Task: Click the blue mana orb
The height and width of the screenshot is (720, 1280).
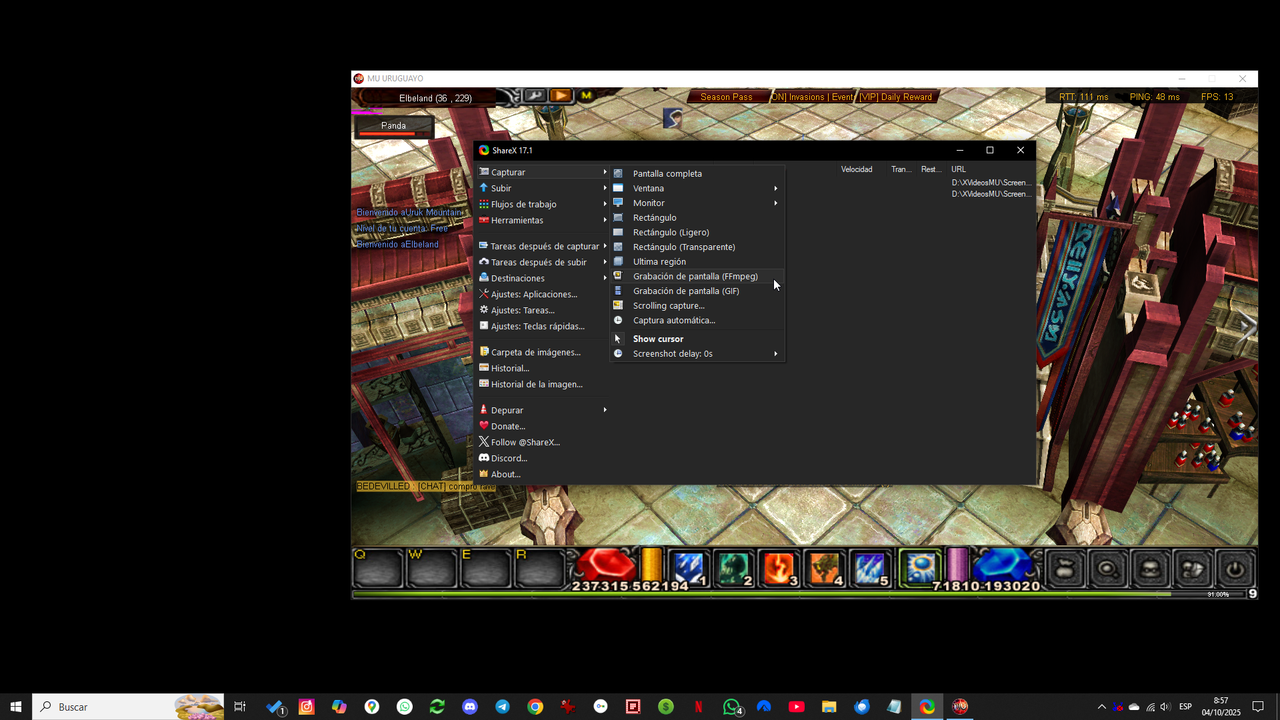Action: pyautogui.click(x=1003, y=565)
